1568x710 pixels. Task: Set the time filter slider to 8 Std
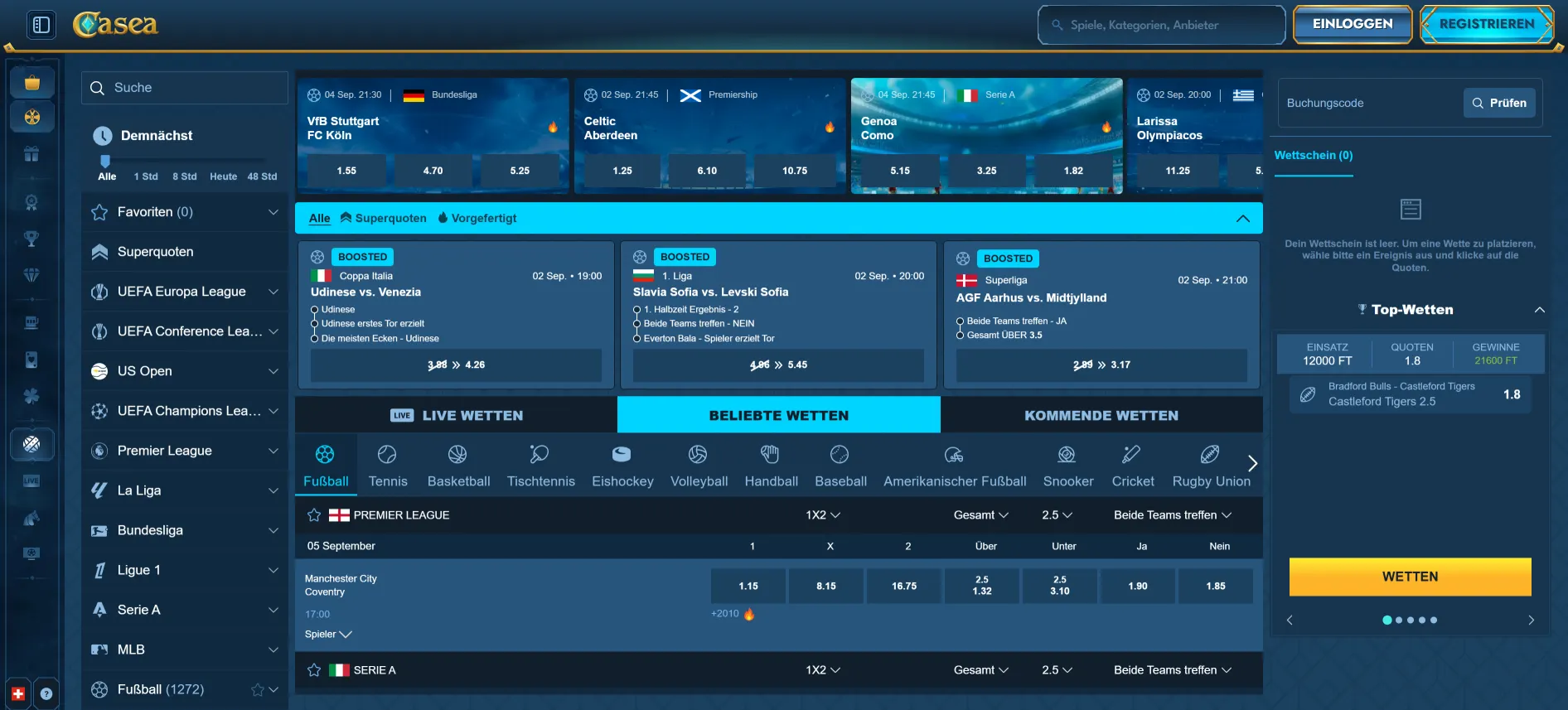[185, 176]
